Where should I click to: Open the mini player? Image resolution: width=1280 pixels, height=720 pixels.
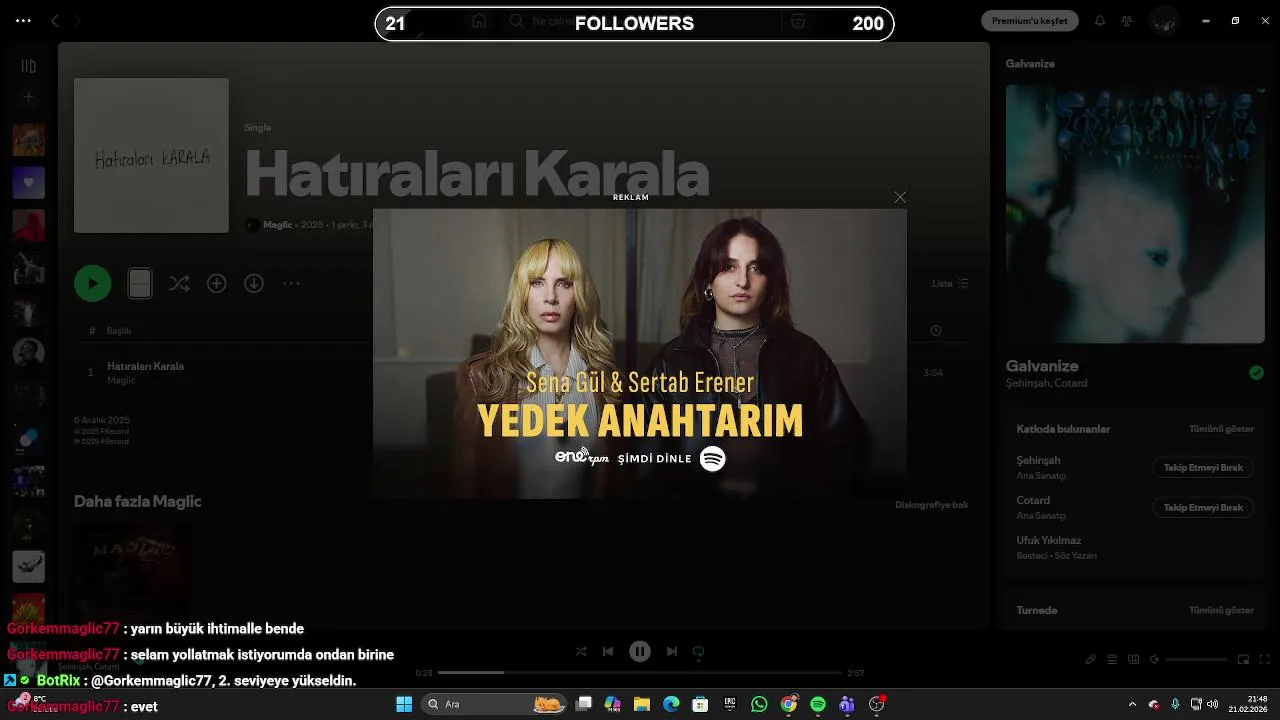click(x=1243, y=660)
